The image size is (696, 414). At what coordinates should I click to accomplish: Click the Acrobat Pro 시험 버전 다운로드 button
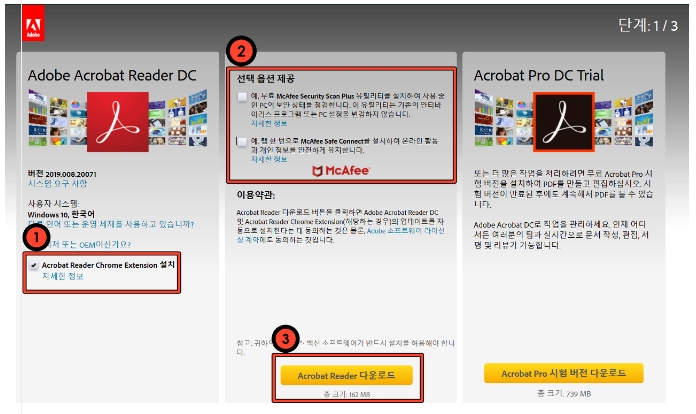(x=564, y=373)
